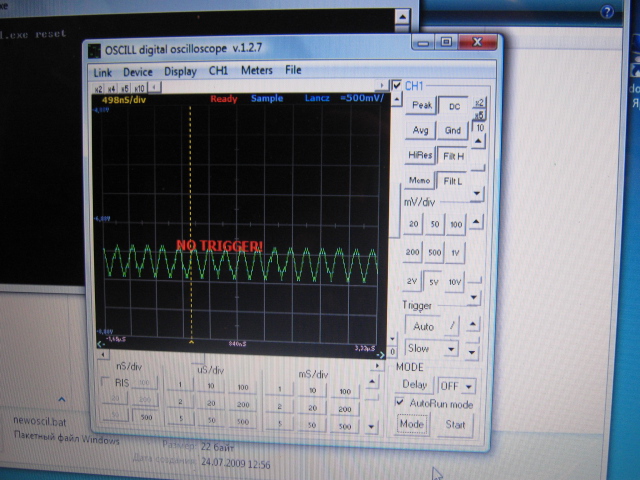
Task: Open the Slow trigger dropdown
Action: pyautogui.click(x=431, y=349)
